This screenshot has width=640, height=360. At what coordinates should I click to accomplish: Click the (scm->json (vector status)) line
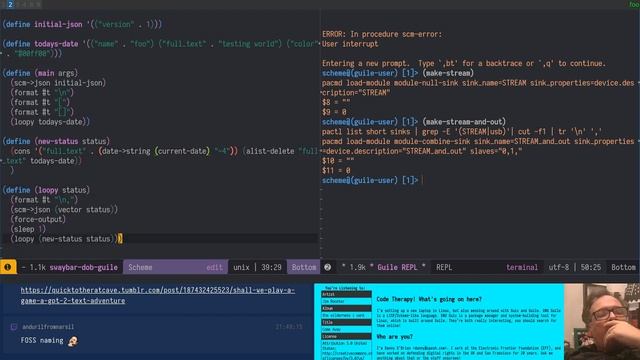click(64, 210)
